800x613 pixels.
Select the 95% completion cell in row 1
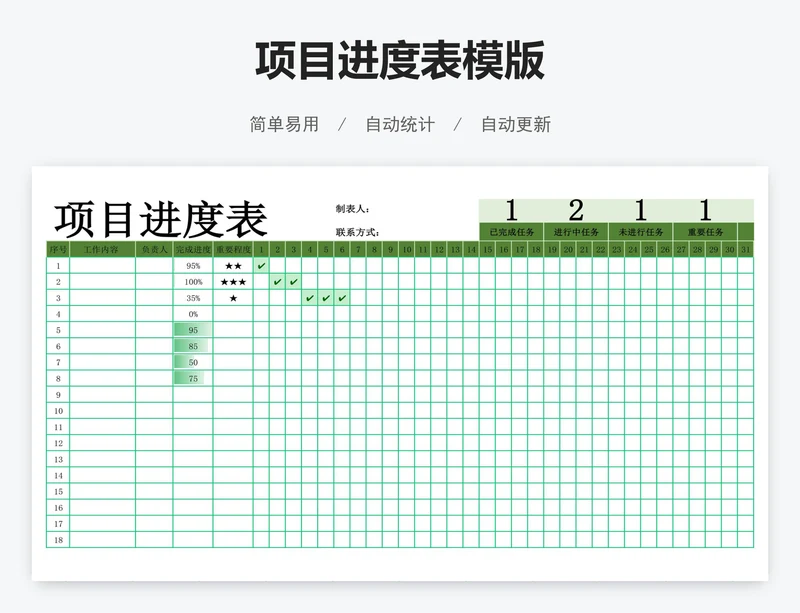click(x=193, y=266)
